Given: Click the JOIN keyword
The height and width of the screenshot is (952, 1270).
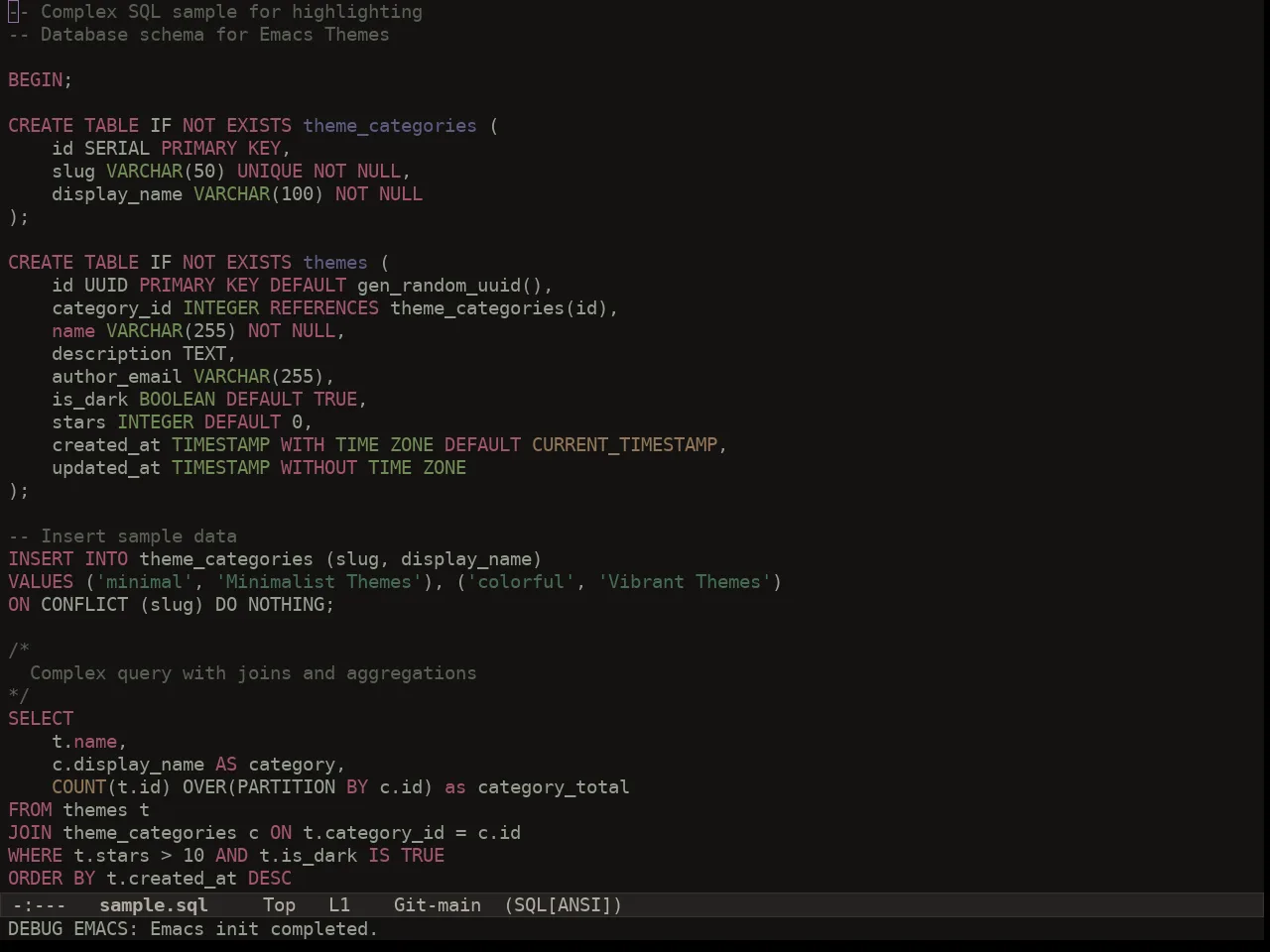Looking at the screenshot, I should pos(30,833).
